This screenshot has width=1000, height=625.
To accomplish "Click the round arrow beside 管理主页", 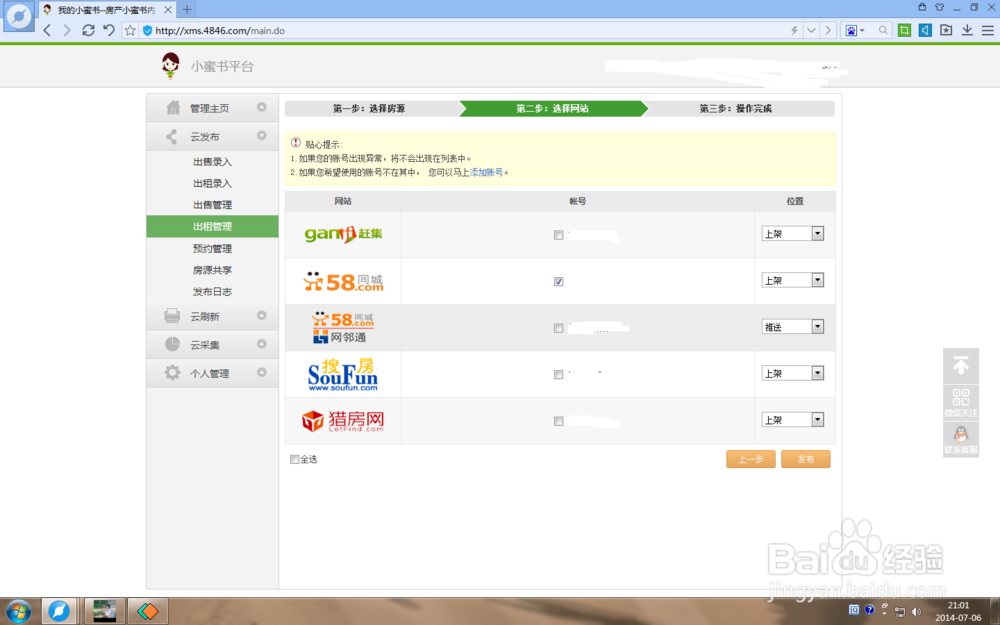I will (261, 107).
